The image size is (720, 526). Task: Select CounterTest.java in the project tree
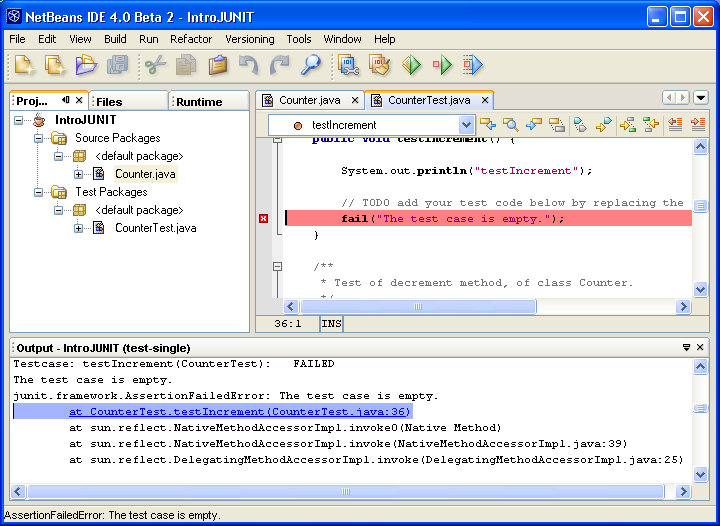tap(156, 228)
